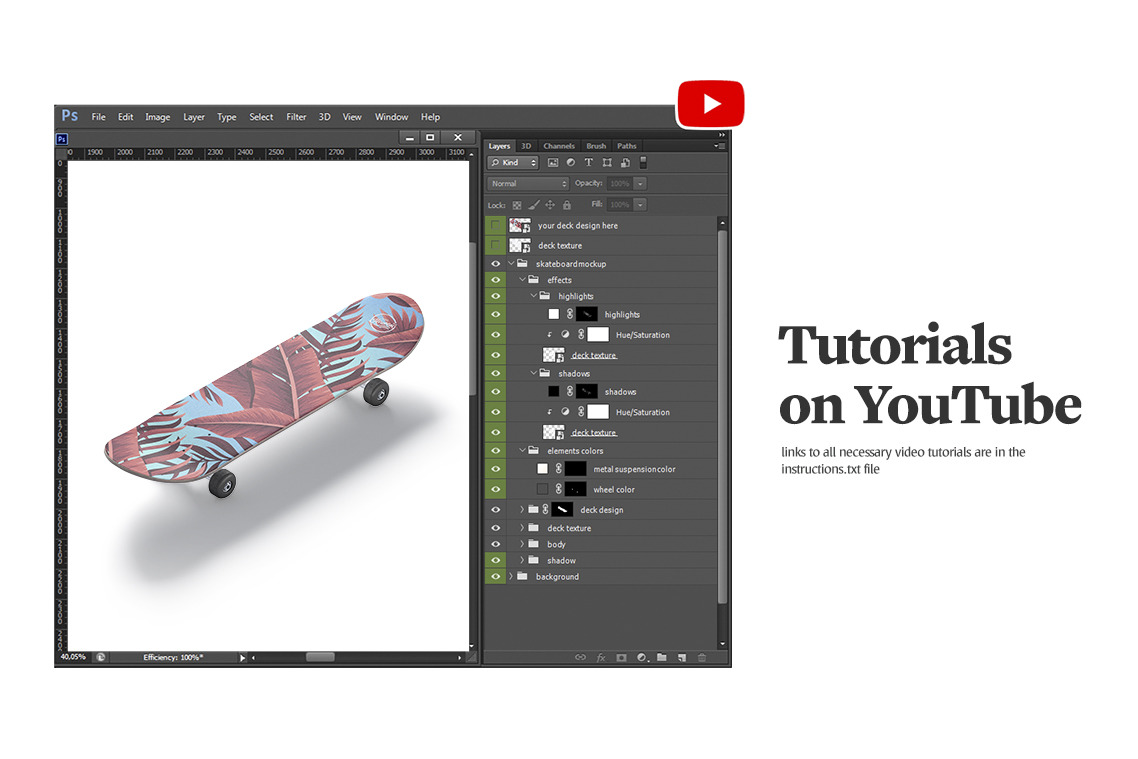Open the Normal blend mode dropdown
The height and width of the screenshot is (759, 1138).
[x=528, y=184]
